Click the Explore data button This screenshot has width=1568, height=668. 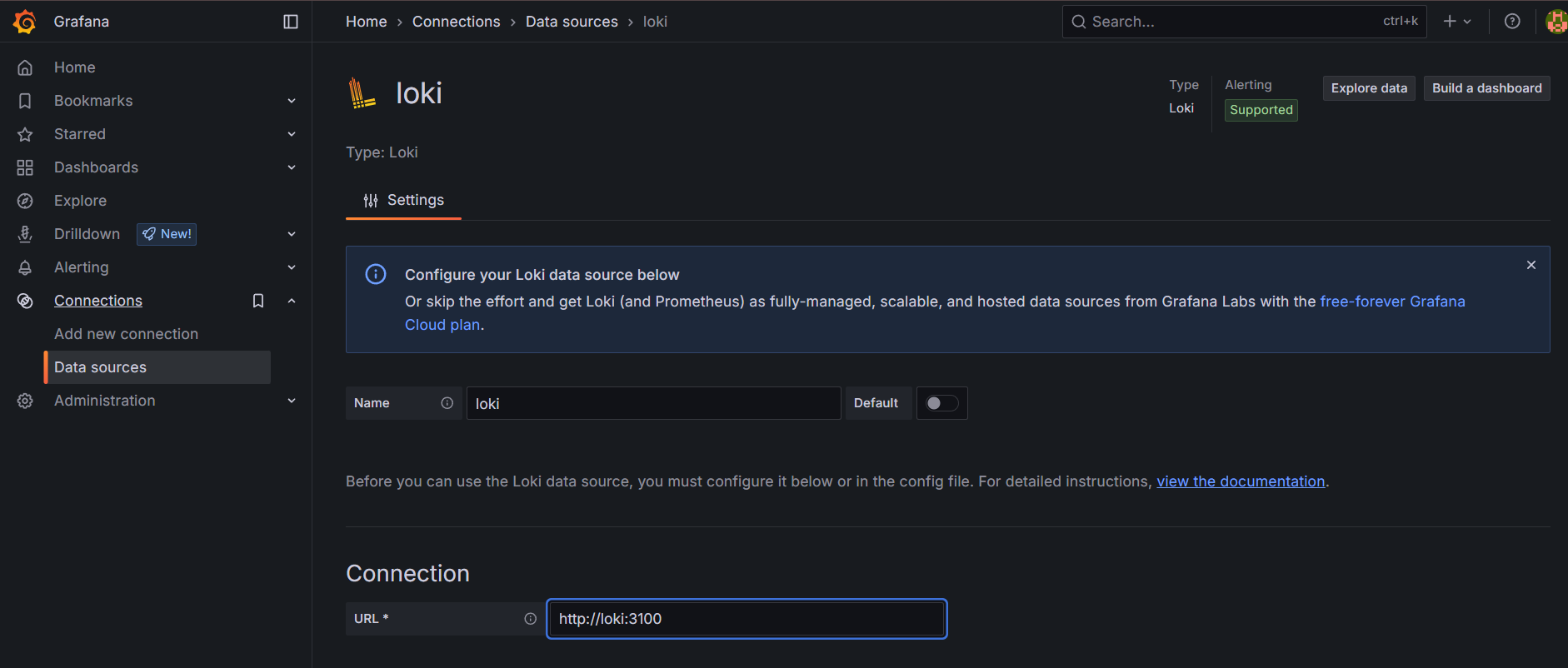[x=1369, y=88]
